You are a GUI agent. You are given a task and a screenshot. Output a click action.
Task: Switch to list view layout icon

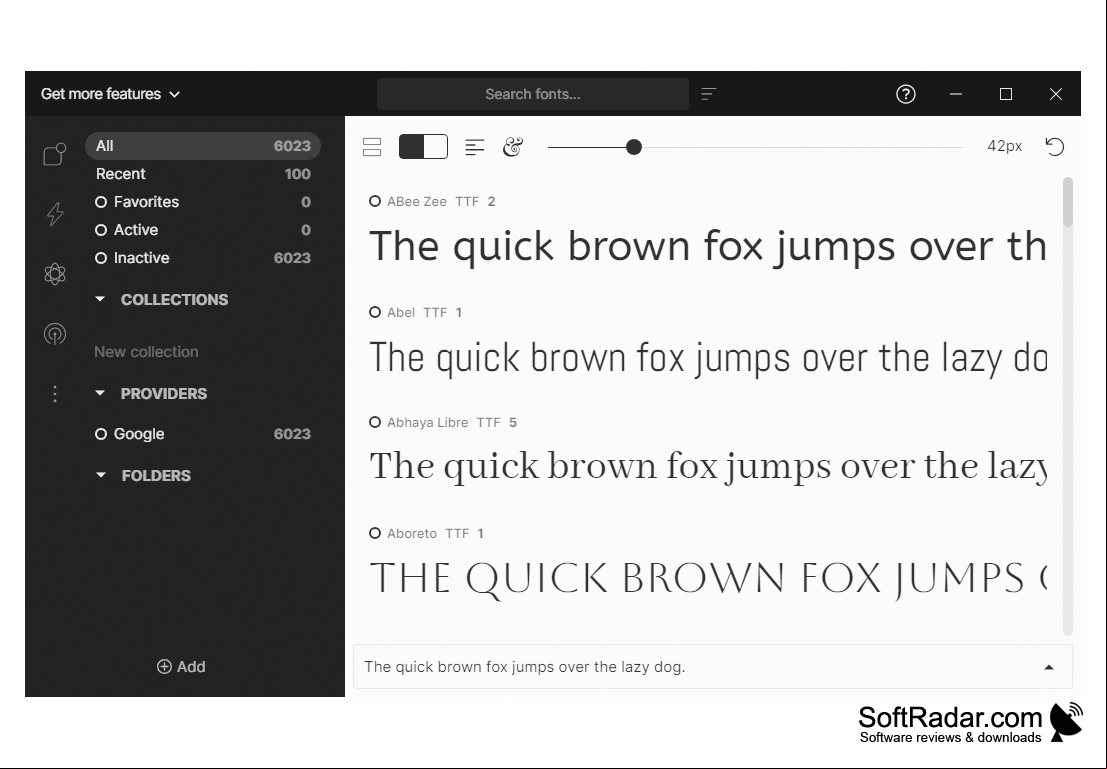coord(372,147)
